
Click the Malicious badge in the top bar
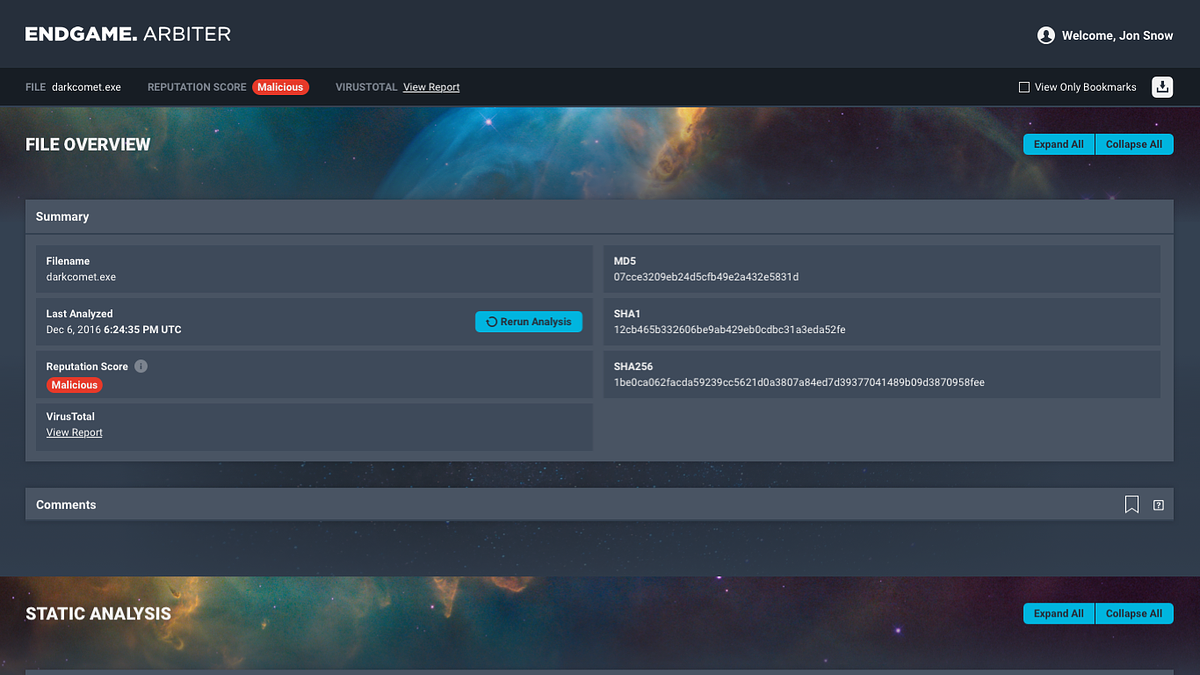pos(280,87)
